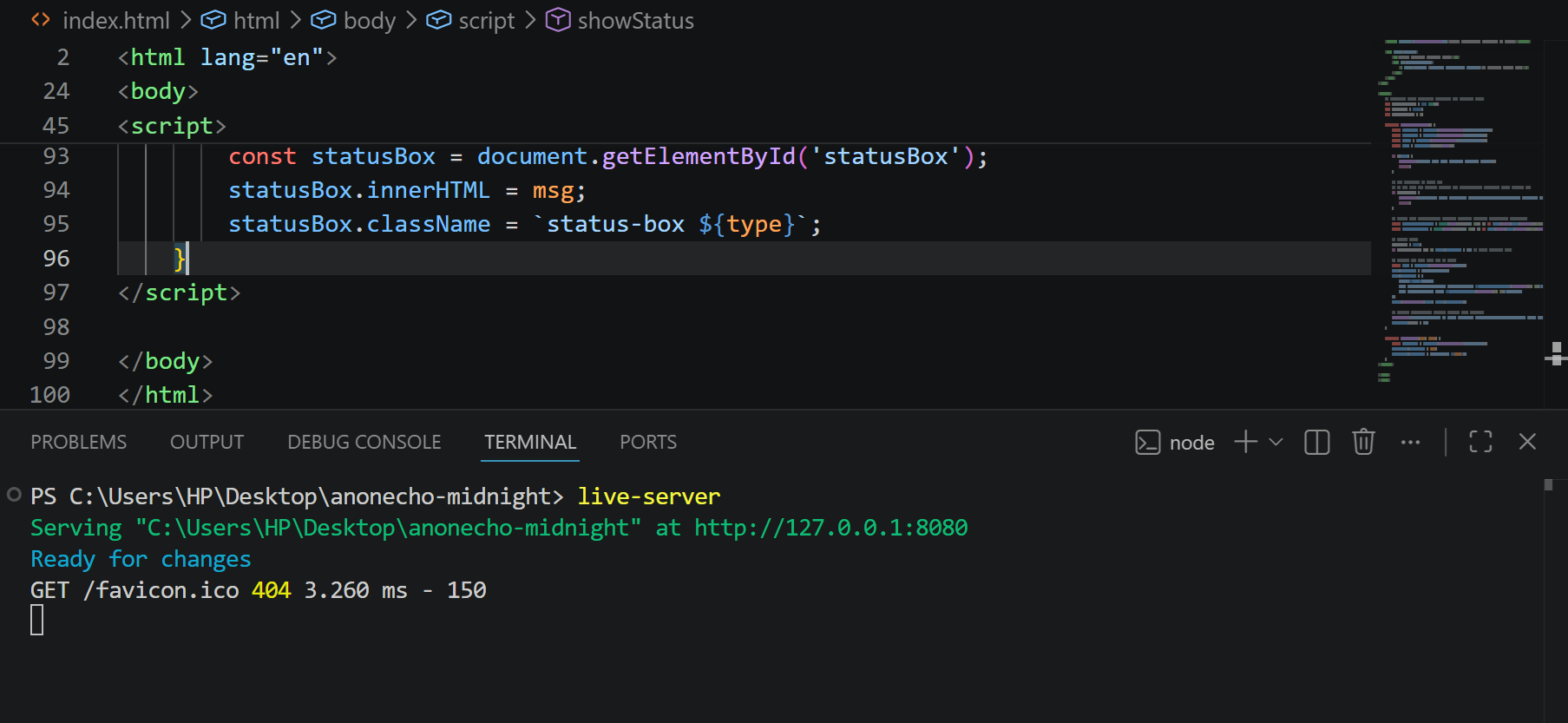Click className on line 95

[x=428, y=224]
